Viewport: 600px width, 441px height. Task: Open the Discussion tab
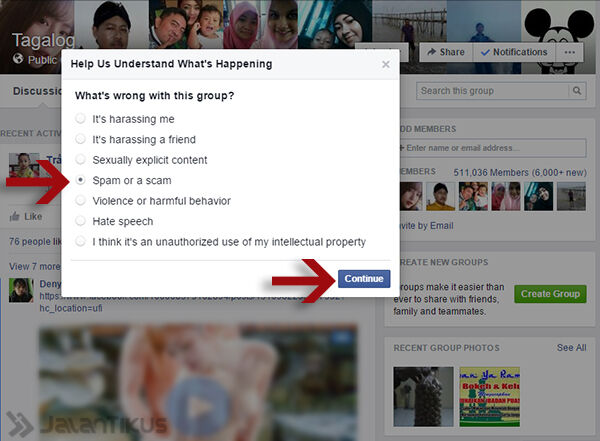click(37, 91)
